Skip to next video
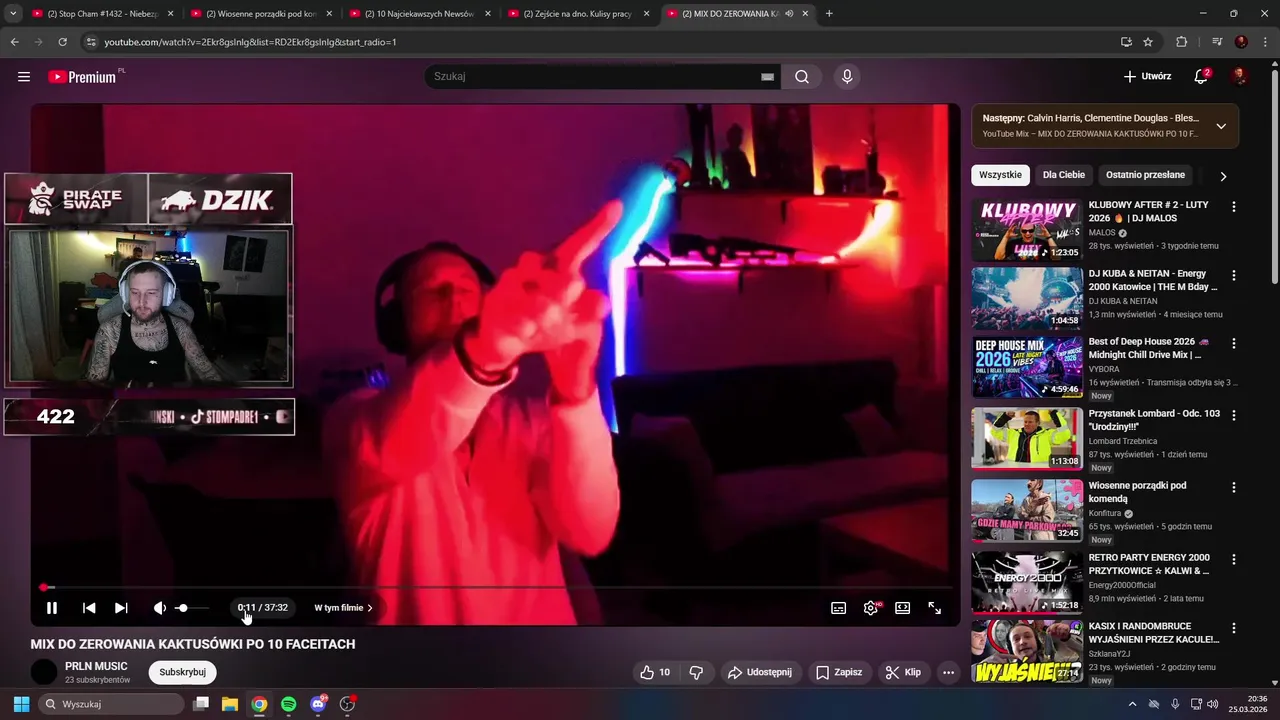 121,608
